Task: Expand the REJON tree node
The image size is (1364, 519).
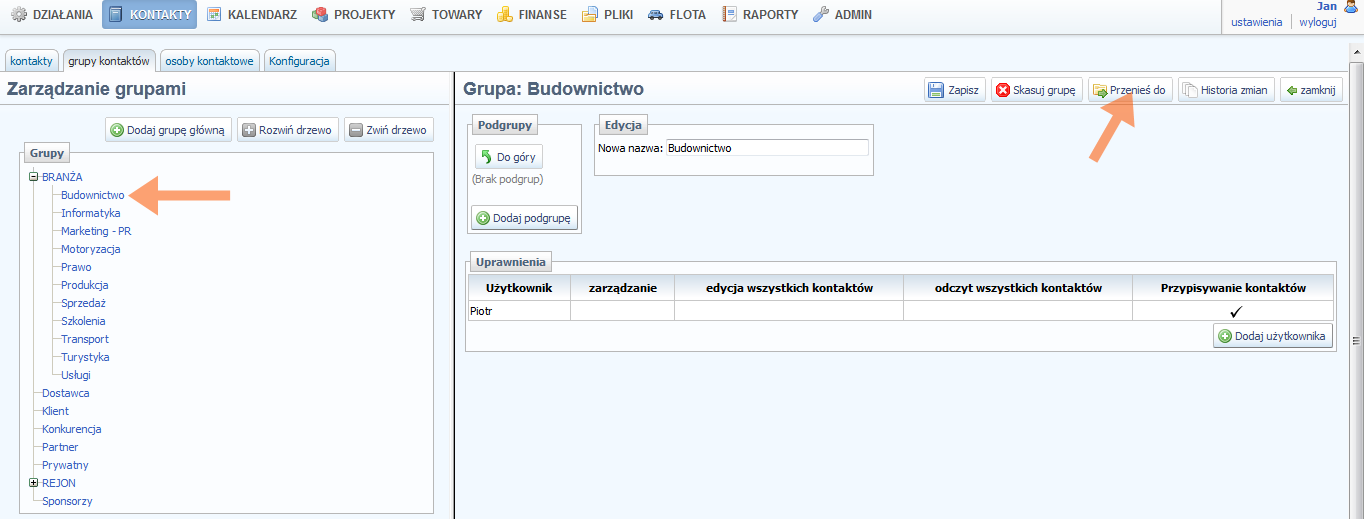Action: point(34,483)
